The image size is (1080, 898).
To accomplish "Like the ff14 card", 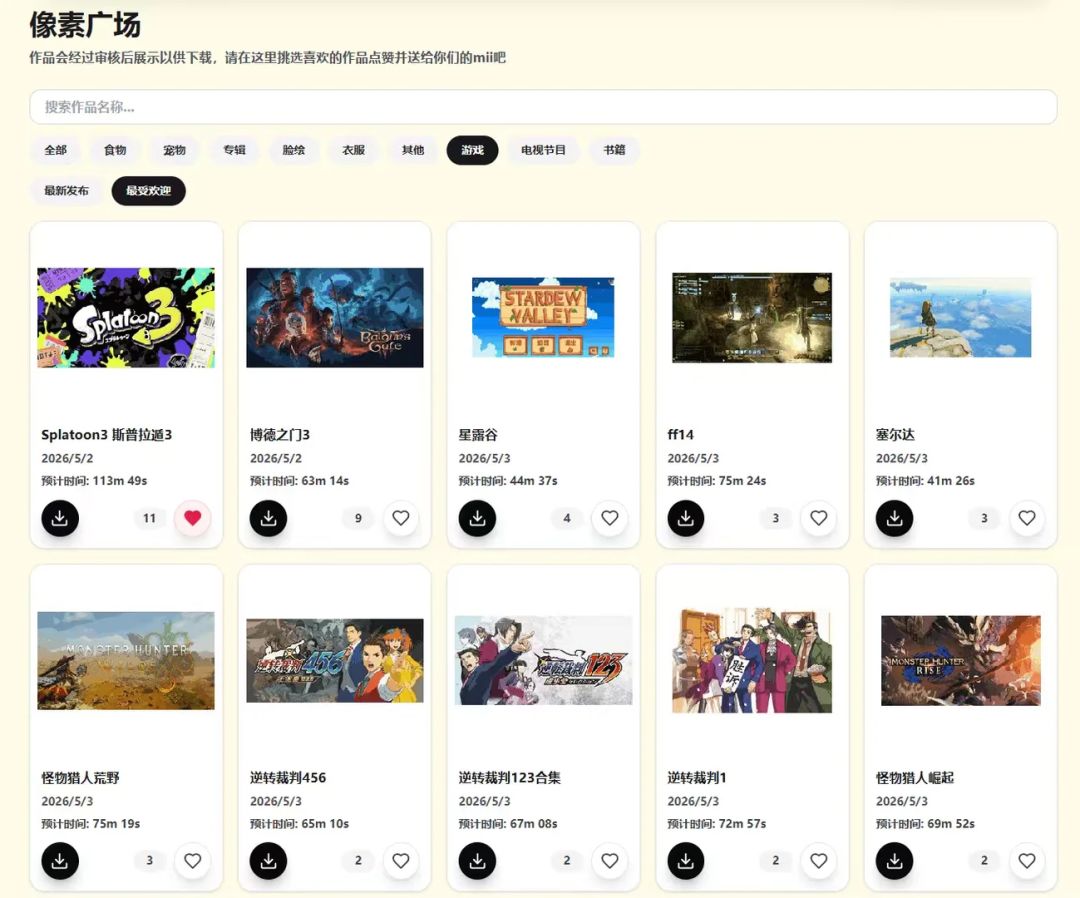I will click(818, 518).
